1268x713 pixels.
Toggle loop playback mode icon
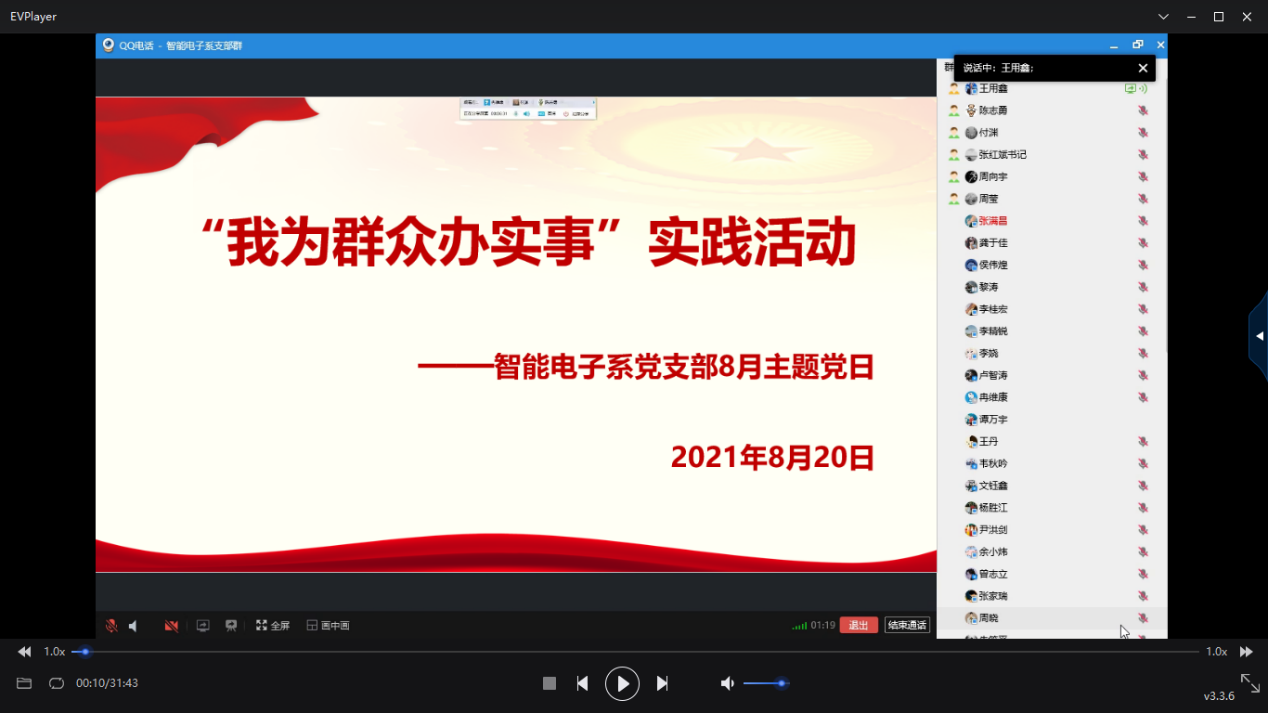coord(56,683)
